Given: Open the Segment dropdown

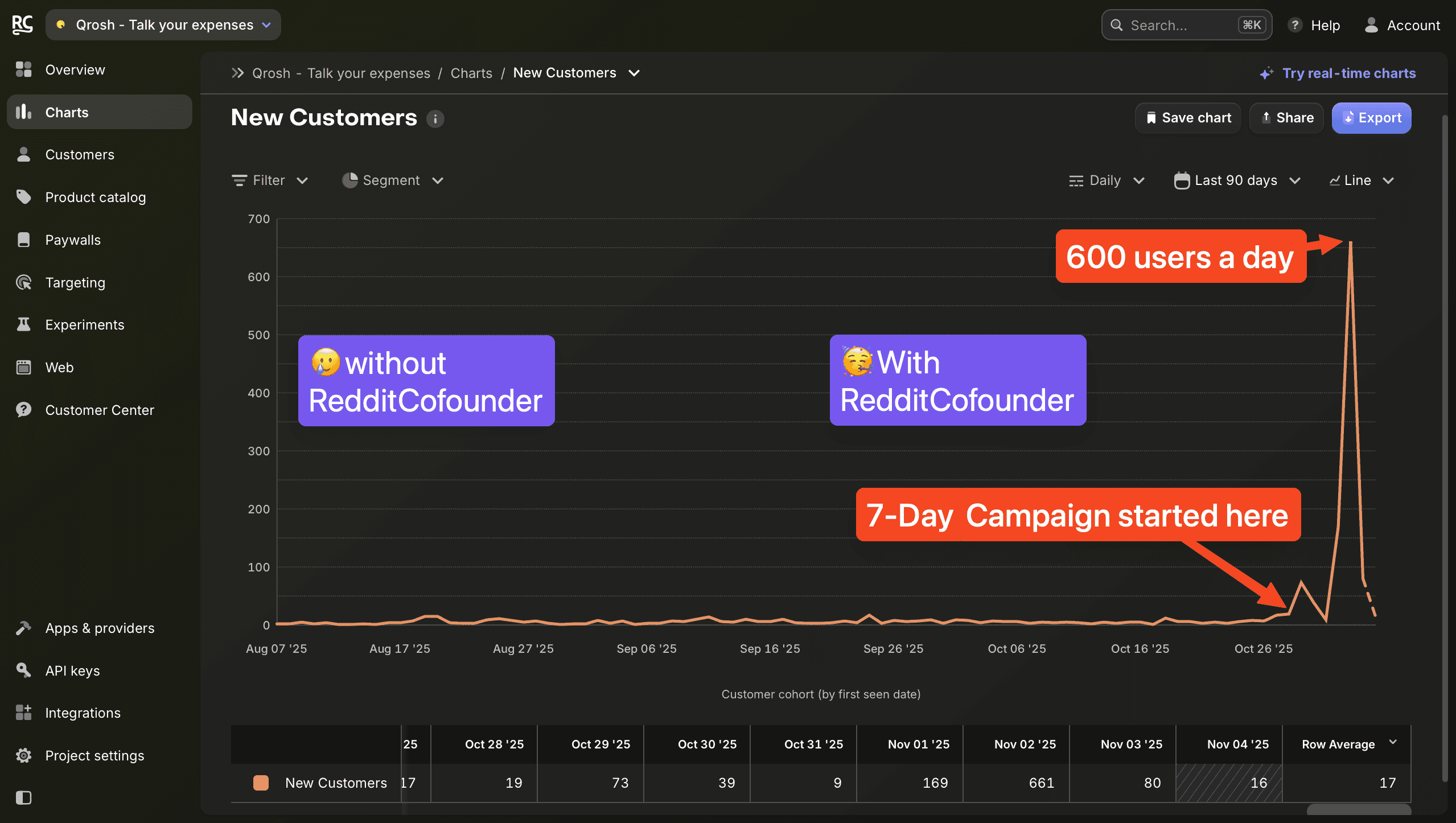Looking at the screenshot, I should (x=392, y=180).
